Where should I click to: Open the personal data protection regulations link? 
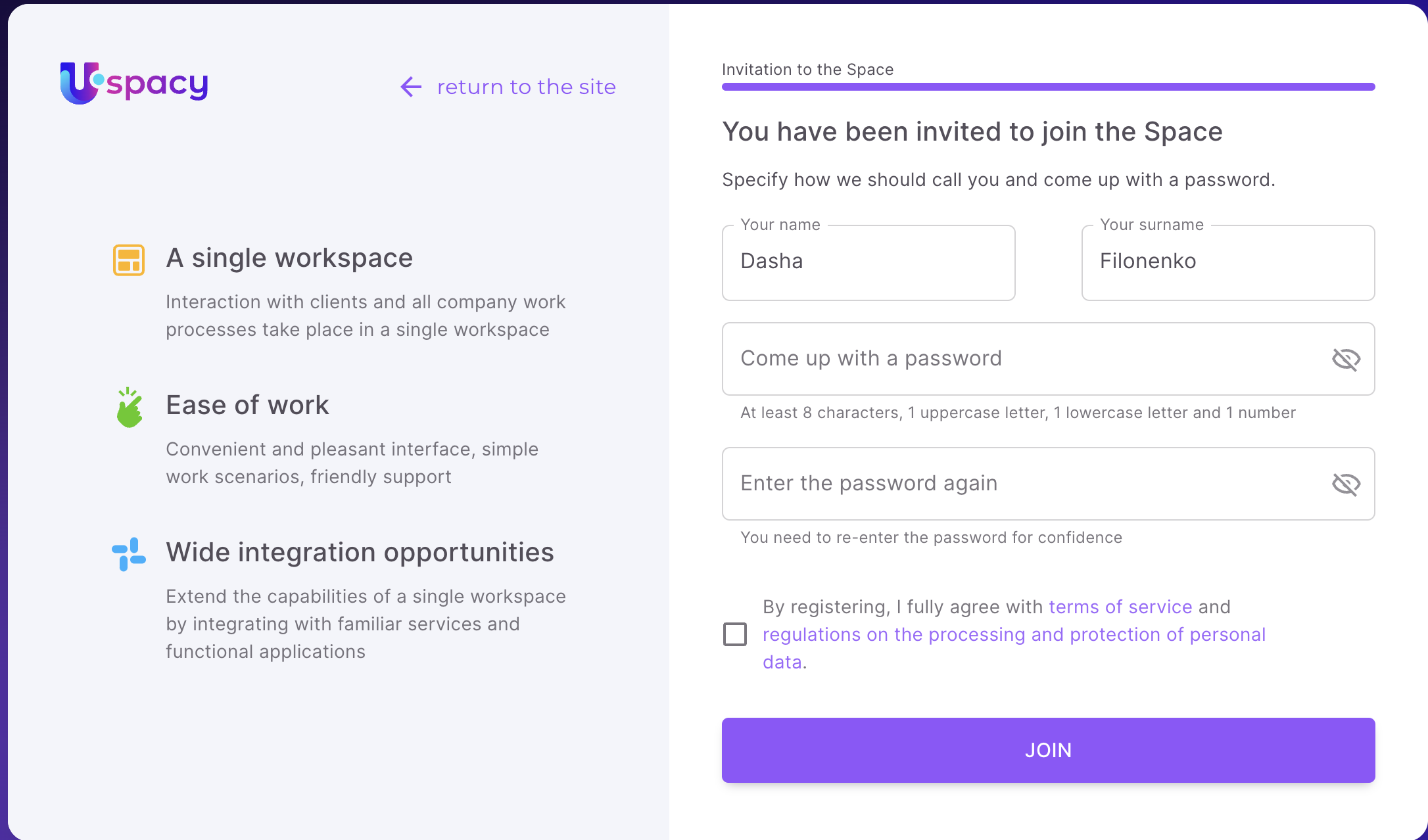pos(1014,635)
